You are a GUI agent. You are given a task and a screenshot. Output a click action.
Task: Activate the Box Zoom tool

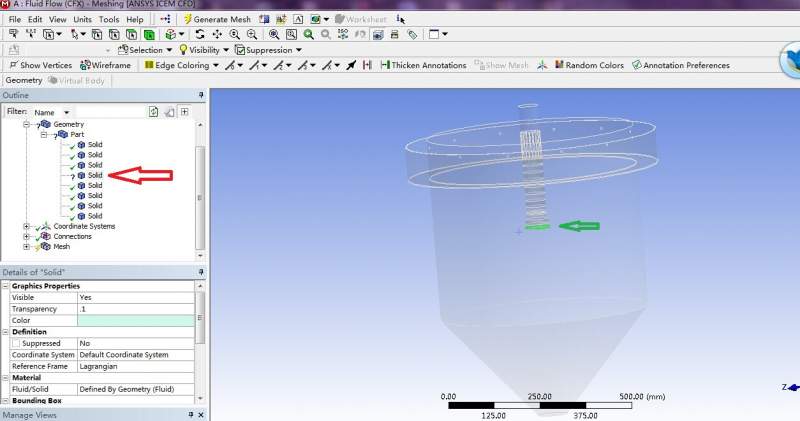252,34
